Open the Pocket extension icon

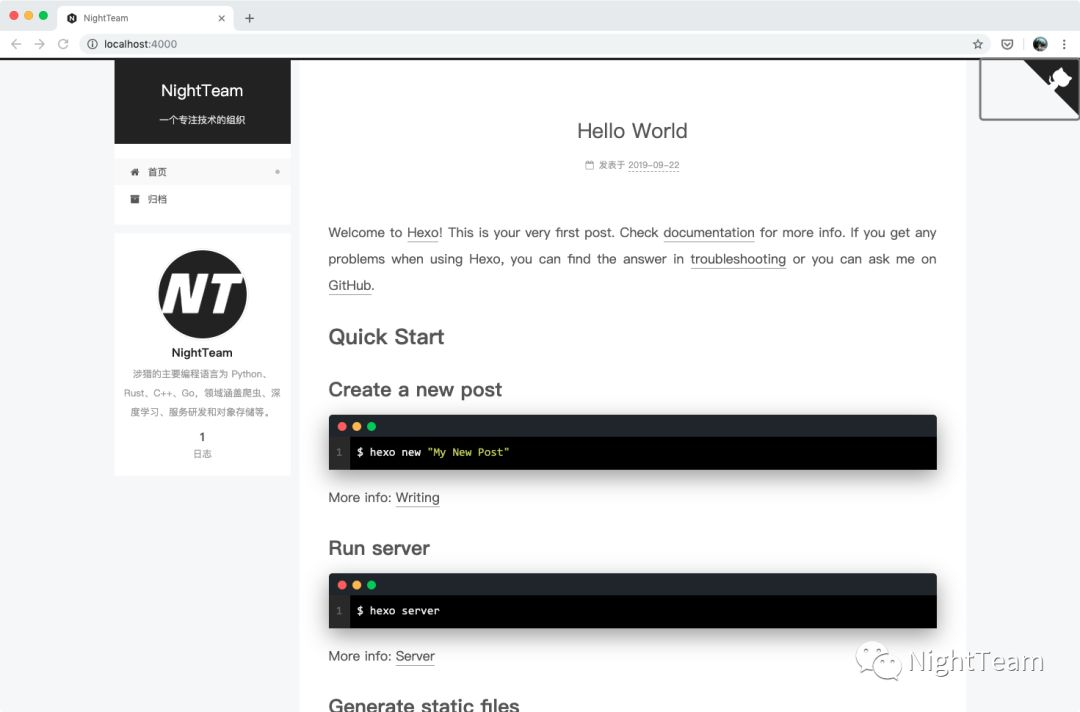(1007, 44)
